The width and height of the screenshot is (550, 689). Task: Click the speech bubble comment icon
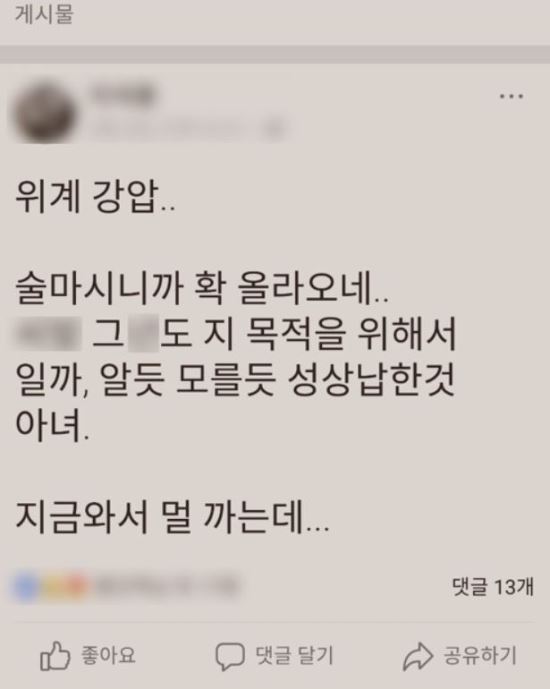229,656
